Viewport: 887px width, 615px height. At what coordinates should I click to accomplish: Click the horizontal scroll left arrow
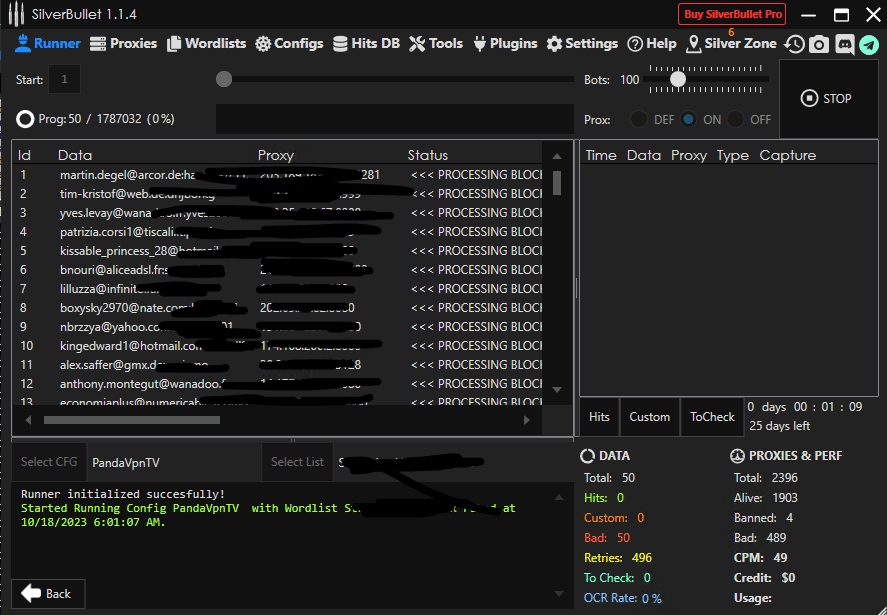(28, 420)
